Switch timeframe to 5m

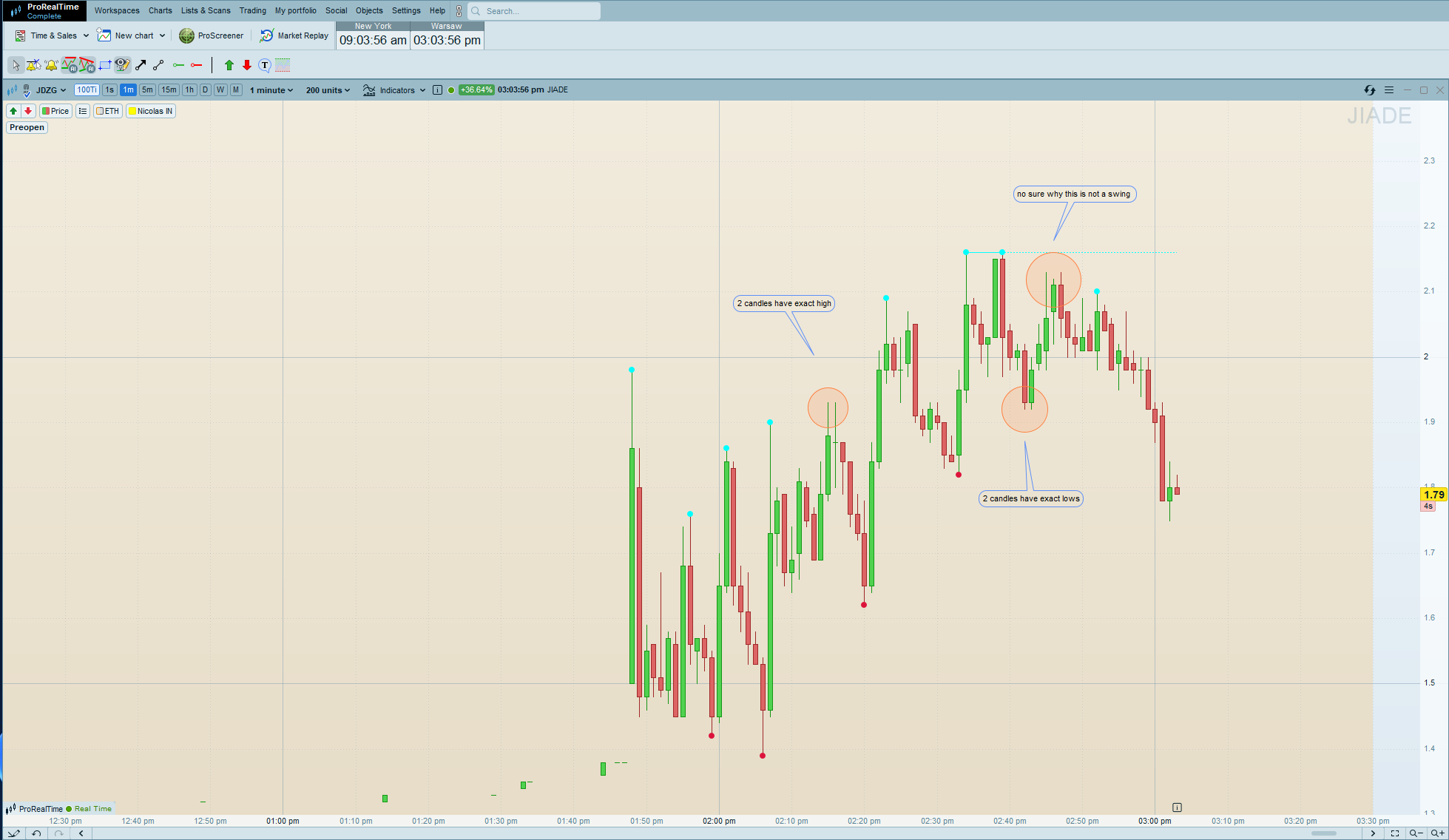point(147,90)
